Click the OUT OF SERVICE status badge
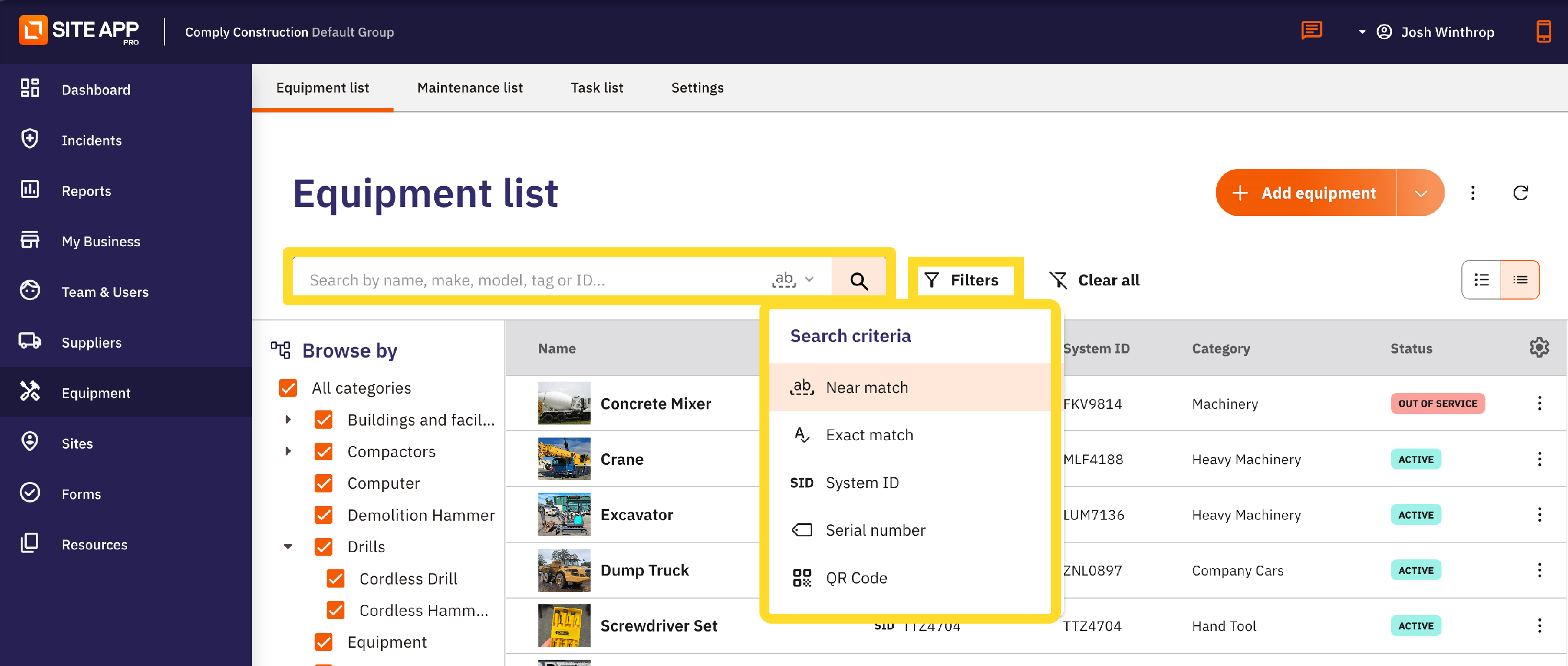 1437,403
